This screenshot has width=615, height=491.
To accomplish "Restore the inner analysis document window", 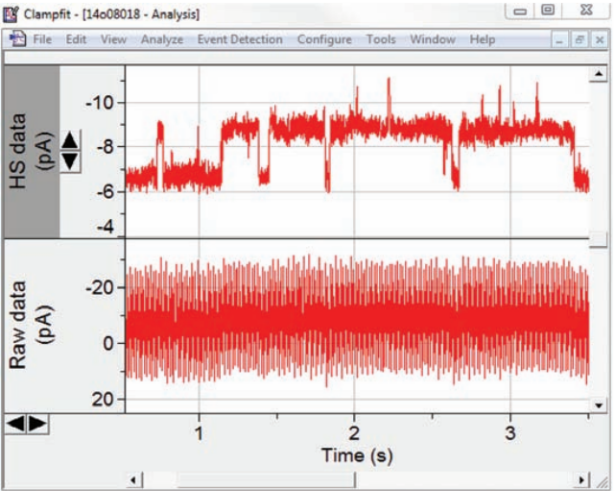I will click(580, 40).
